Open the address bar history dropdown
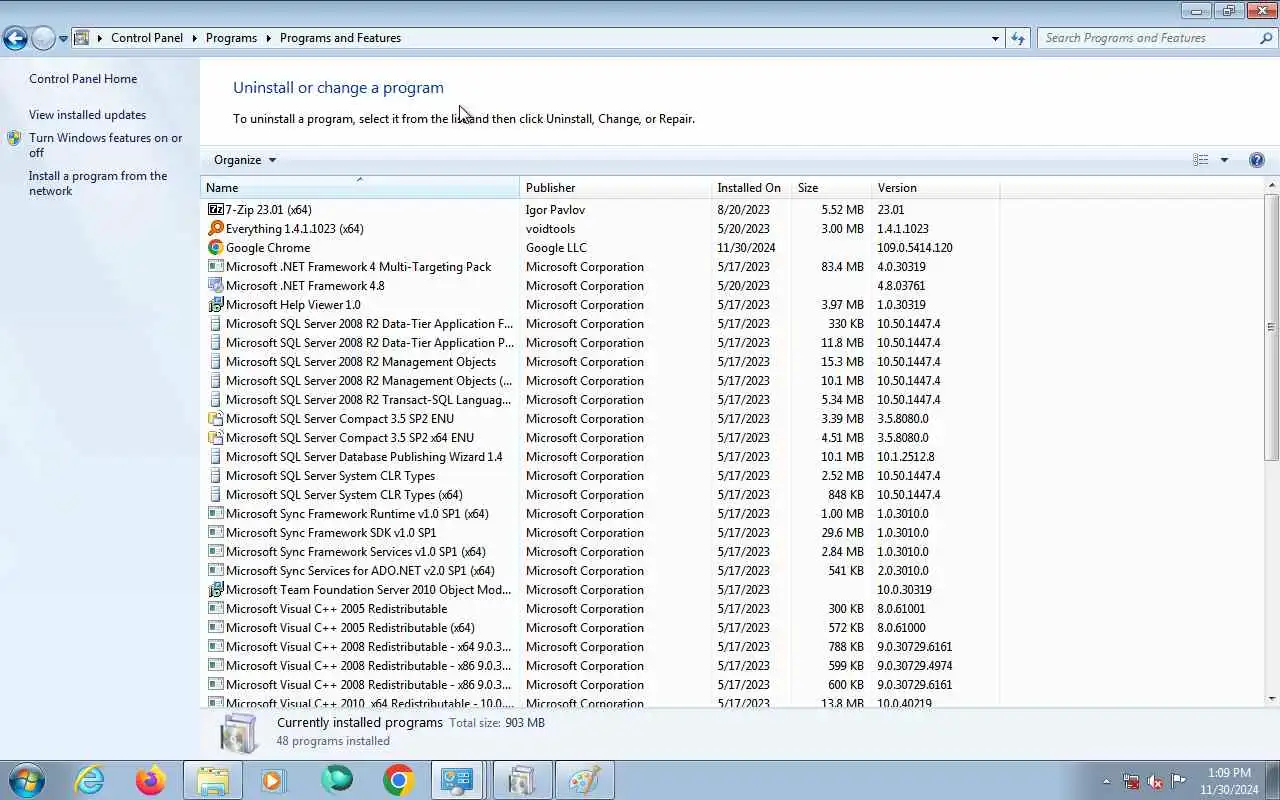 tap(995, 38)
